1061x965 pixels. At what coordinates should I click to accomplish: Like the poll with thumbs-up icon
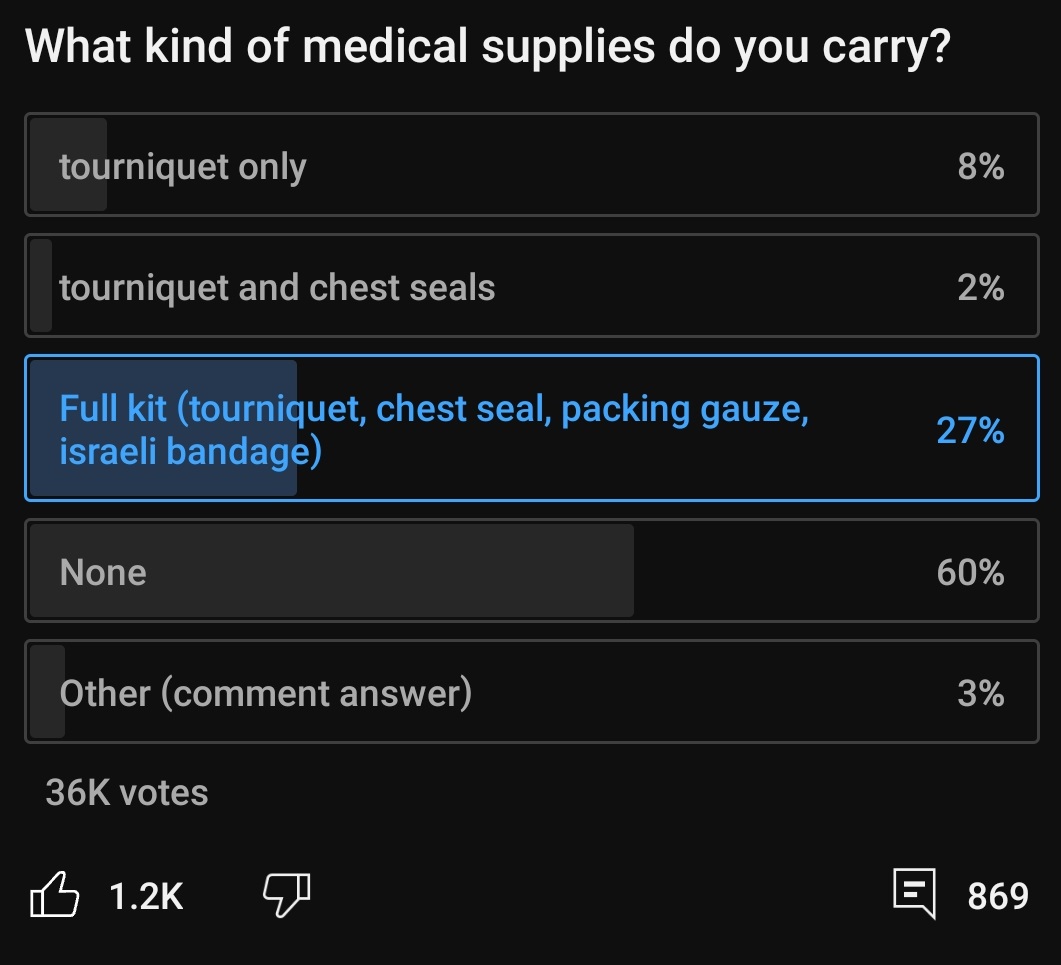[55, 894]
